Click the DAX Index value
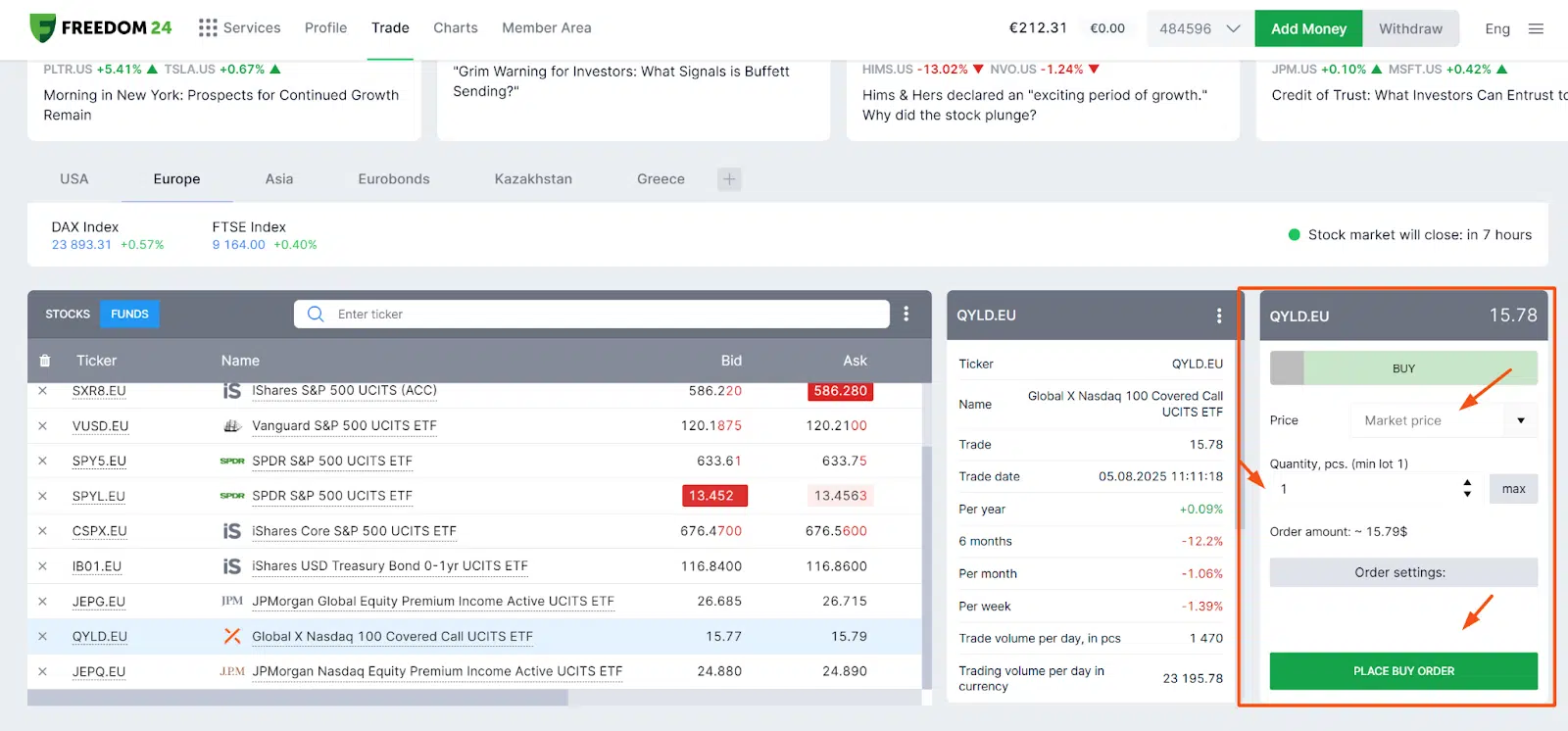Image resolution: width=1568 pixels, height=731 pixels. click(x=81, y=245)
